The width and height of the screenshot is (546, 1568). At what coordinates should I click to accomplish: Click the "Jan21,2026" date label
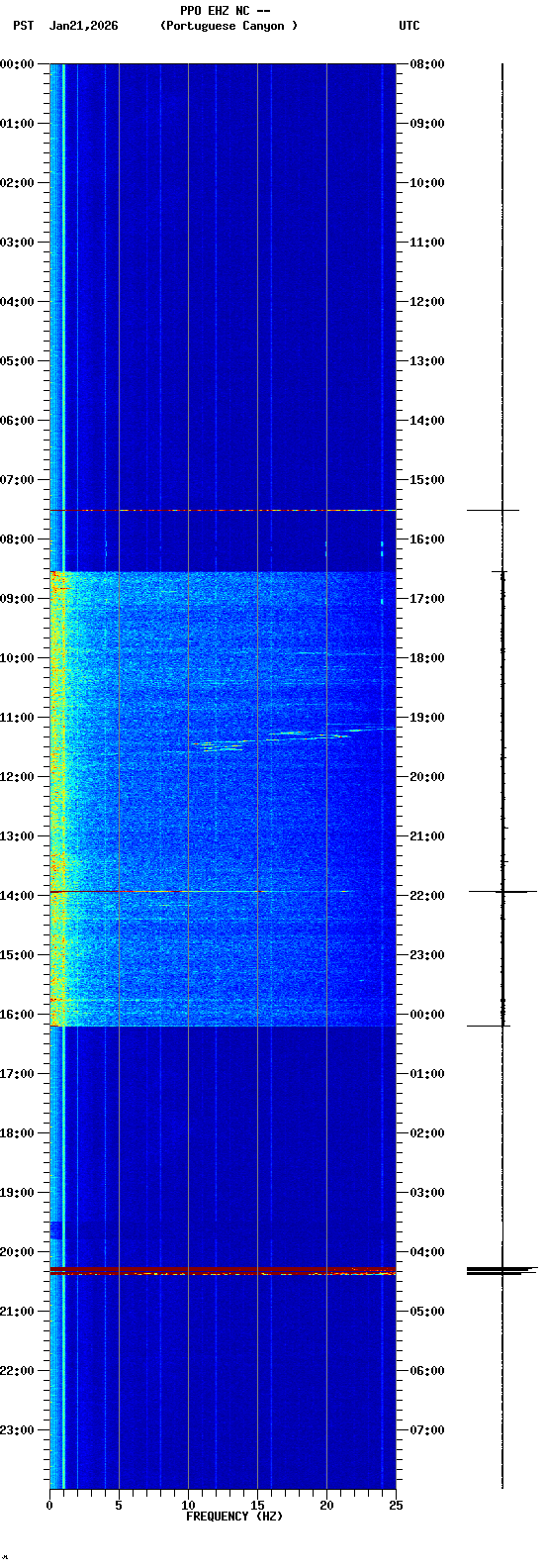(84, 26)
